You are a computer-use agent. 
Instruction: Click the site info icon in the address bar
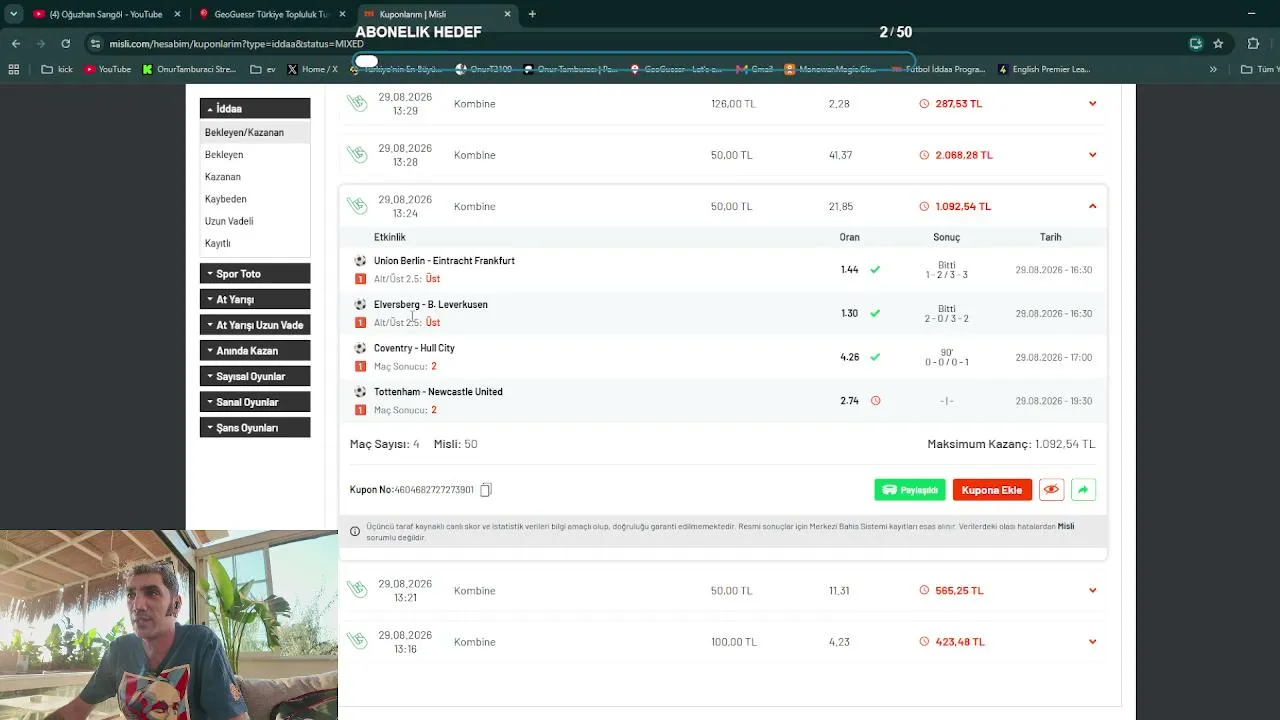pyautogui.click(x=95, y=44)
